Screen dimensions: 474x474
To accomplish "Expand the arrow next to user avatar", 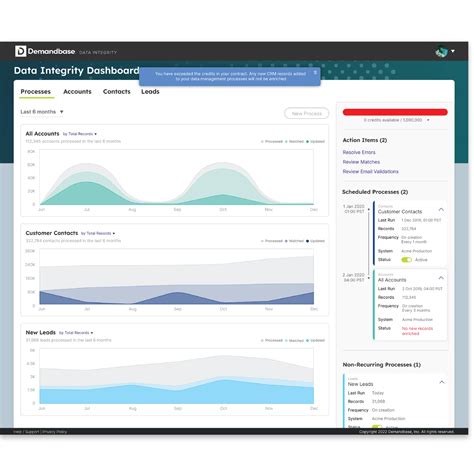I will click(x=453, y=51).
